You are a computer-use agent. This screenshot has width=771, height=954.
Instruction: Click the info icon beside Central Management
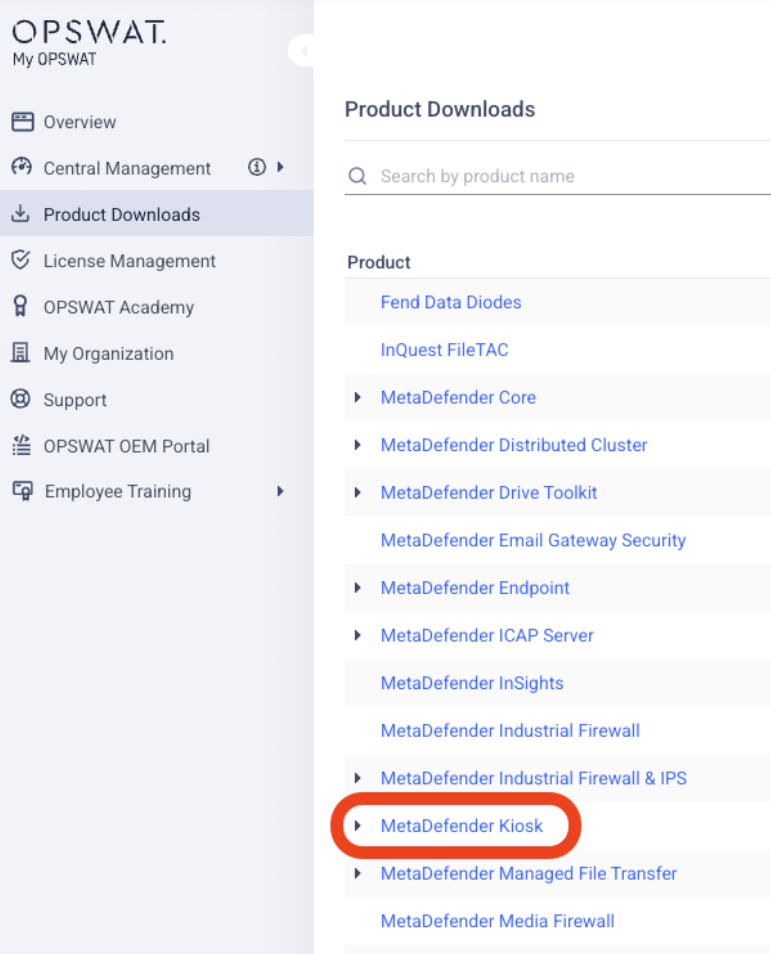[257, 168]
